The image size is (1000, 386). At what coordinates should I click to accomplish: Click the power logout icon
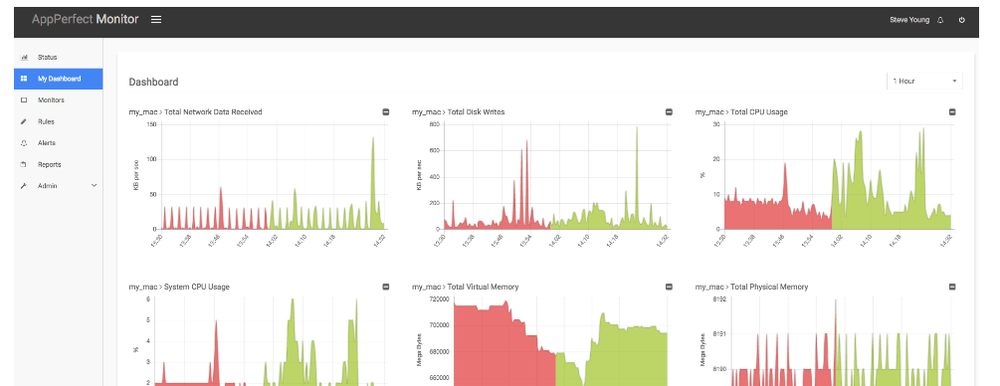(x=962, y=20)
